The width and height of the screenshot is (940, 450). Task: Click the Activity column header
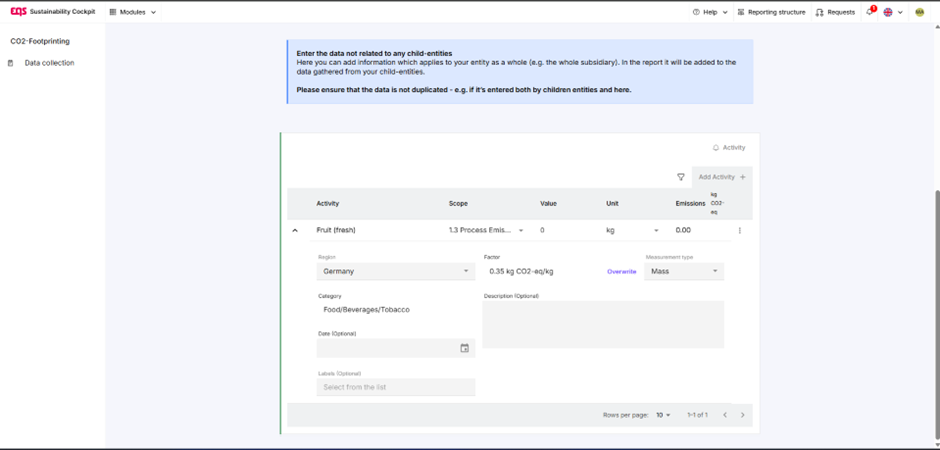coord(328,204)
